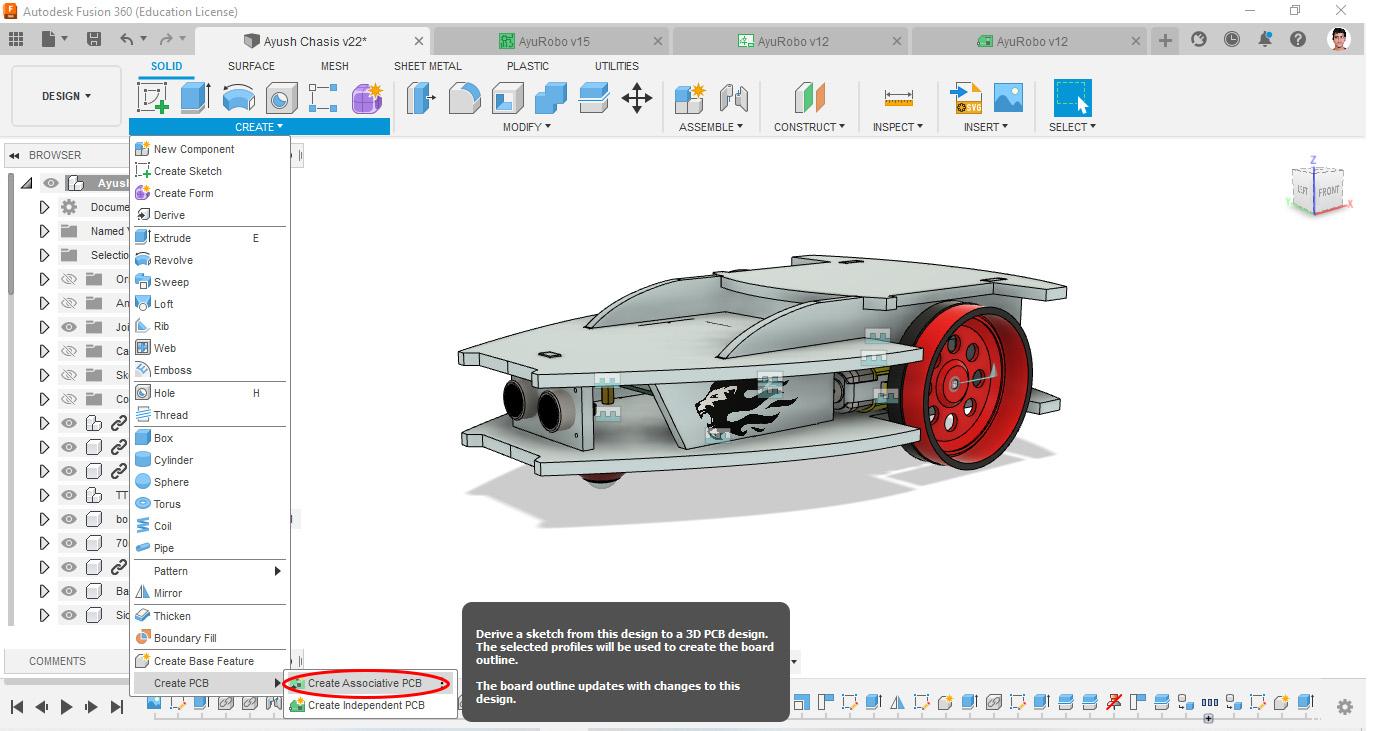Click the Insert SVG icon

click(966, 98)
